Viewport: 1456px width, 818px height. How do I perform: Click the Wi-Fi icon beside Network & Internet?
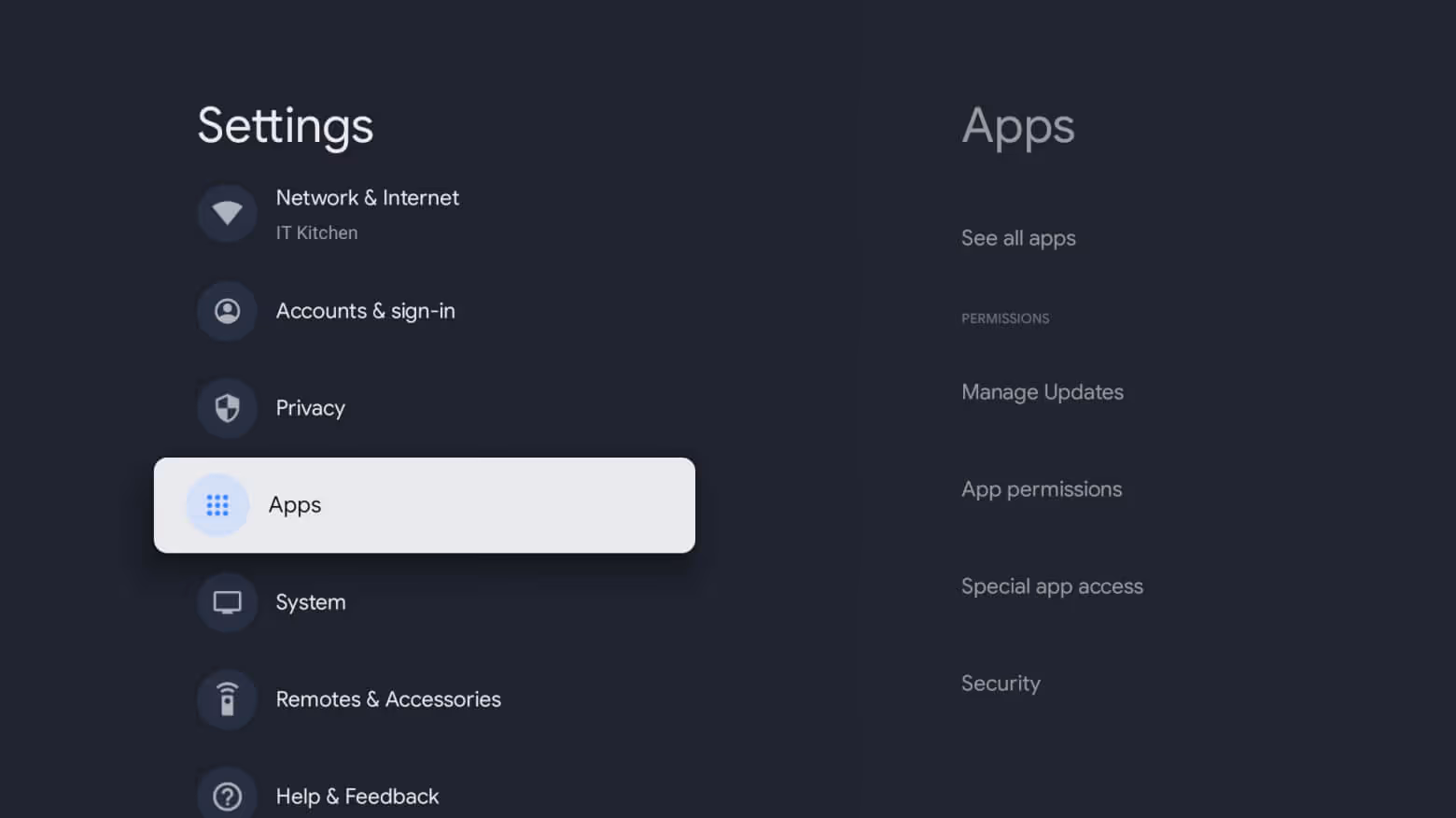(227, 212)
